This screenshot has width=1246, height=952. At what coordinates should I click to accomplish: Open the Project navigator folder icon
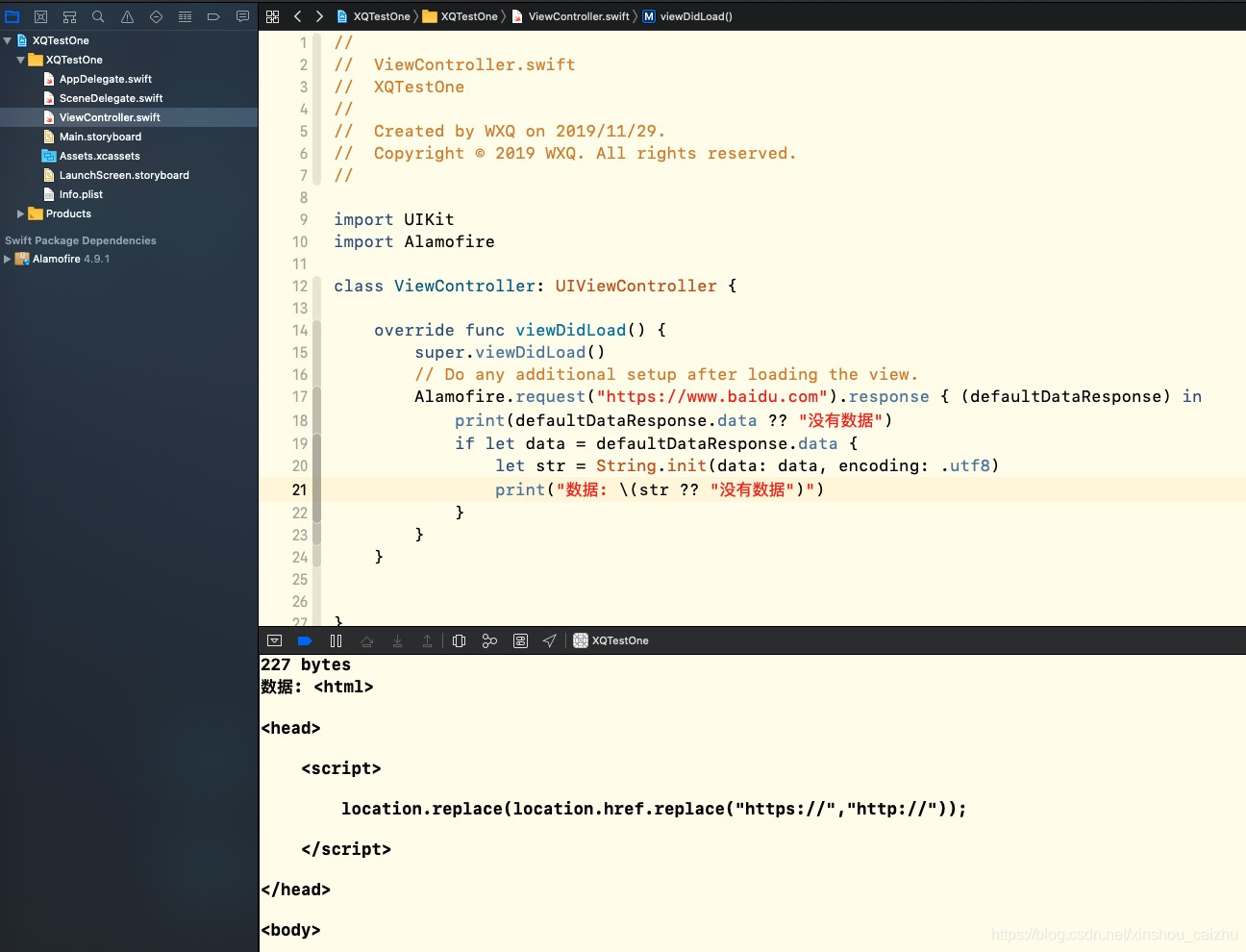point(12,16)
